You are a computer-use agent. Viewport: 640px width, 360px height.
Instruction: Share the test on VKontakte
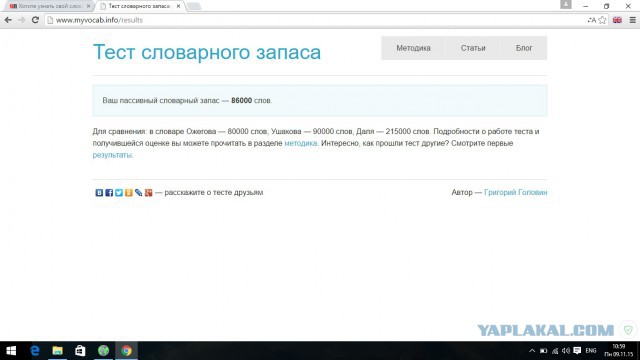99,193
